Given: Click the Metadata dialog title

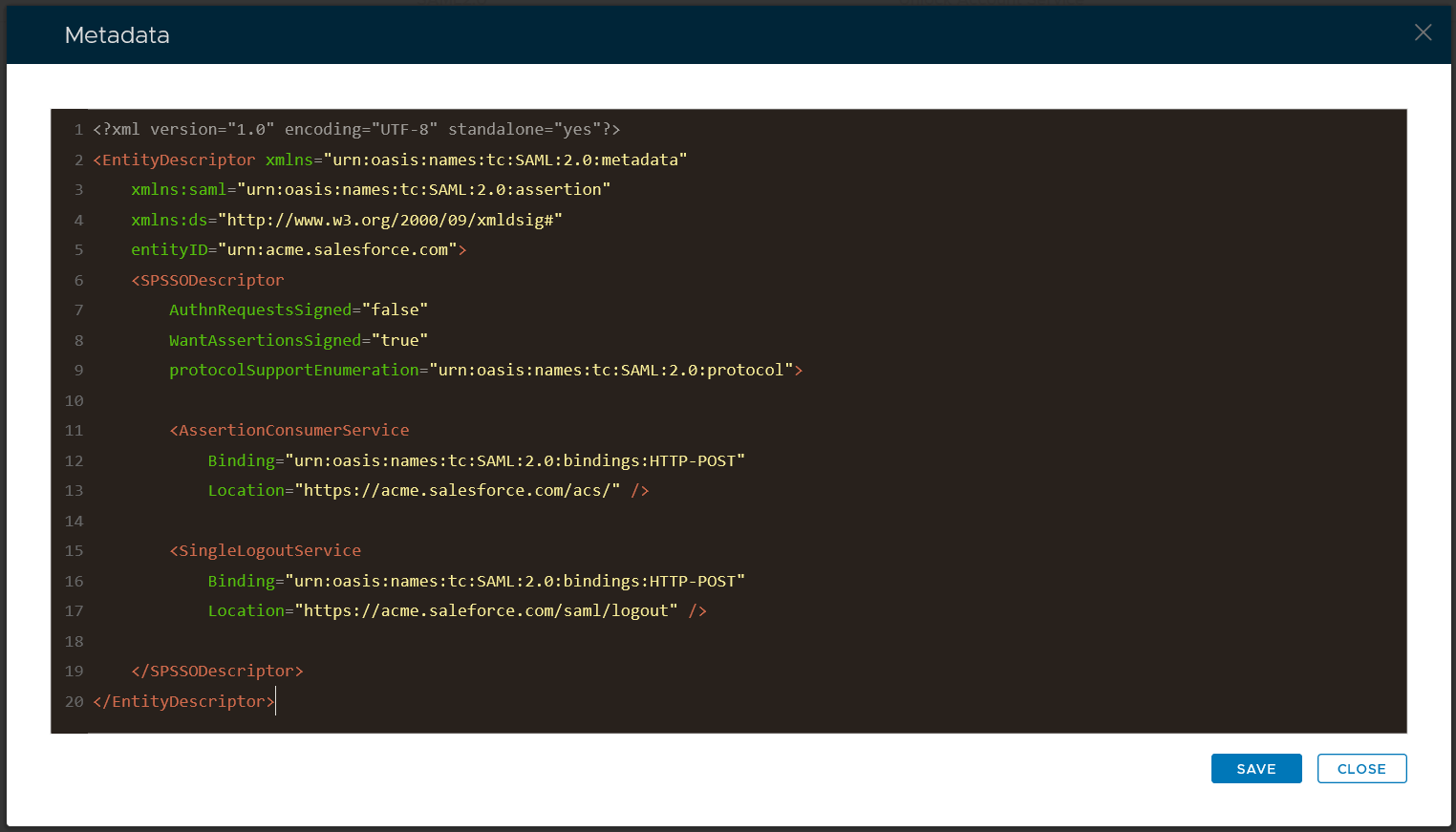Looking at the screenshot, I should point(117,35).
